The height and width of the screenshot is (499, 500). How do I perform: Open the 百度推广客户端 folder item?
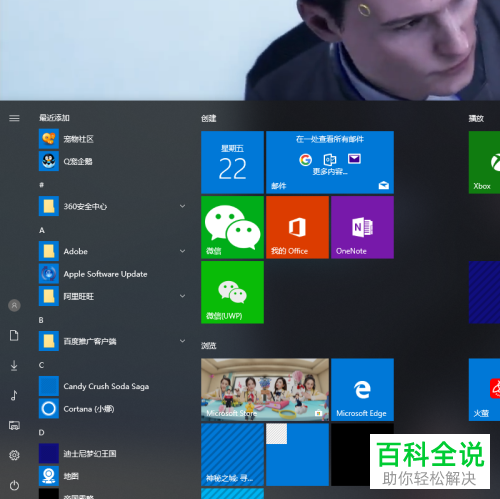tap(112, 341)
